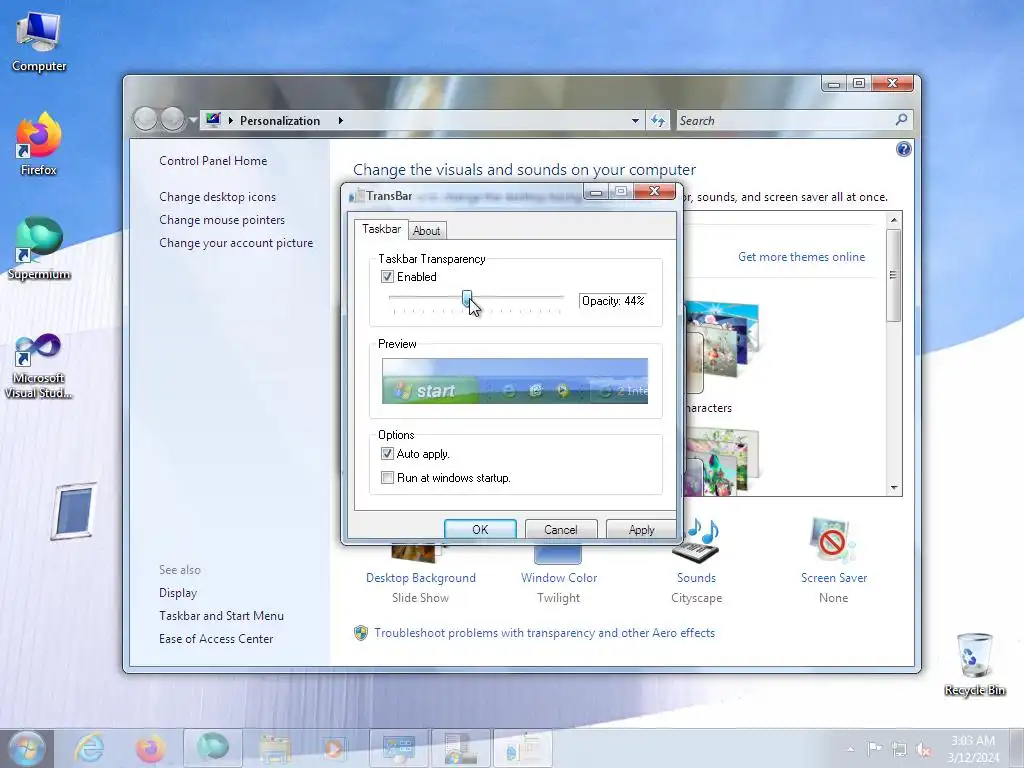
Task: Open the Recycle Bin on the desktop
Action: point(974,665)
